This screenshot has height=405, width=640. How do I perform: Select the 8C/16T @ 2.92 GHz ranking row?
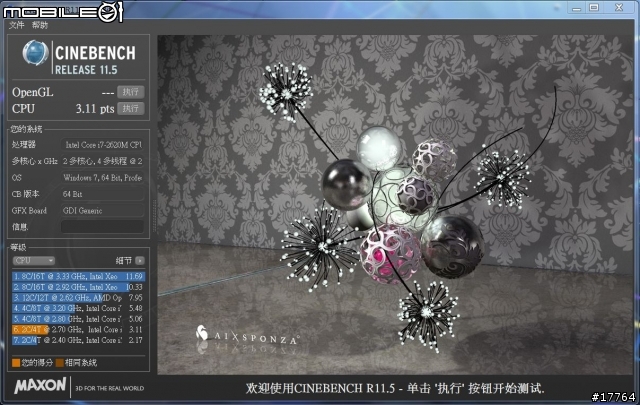click(x=78, y=287)
